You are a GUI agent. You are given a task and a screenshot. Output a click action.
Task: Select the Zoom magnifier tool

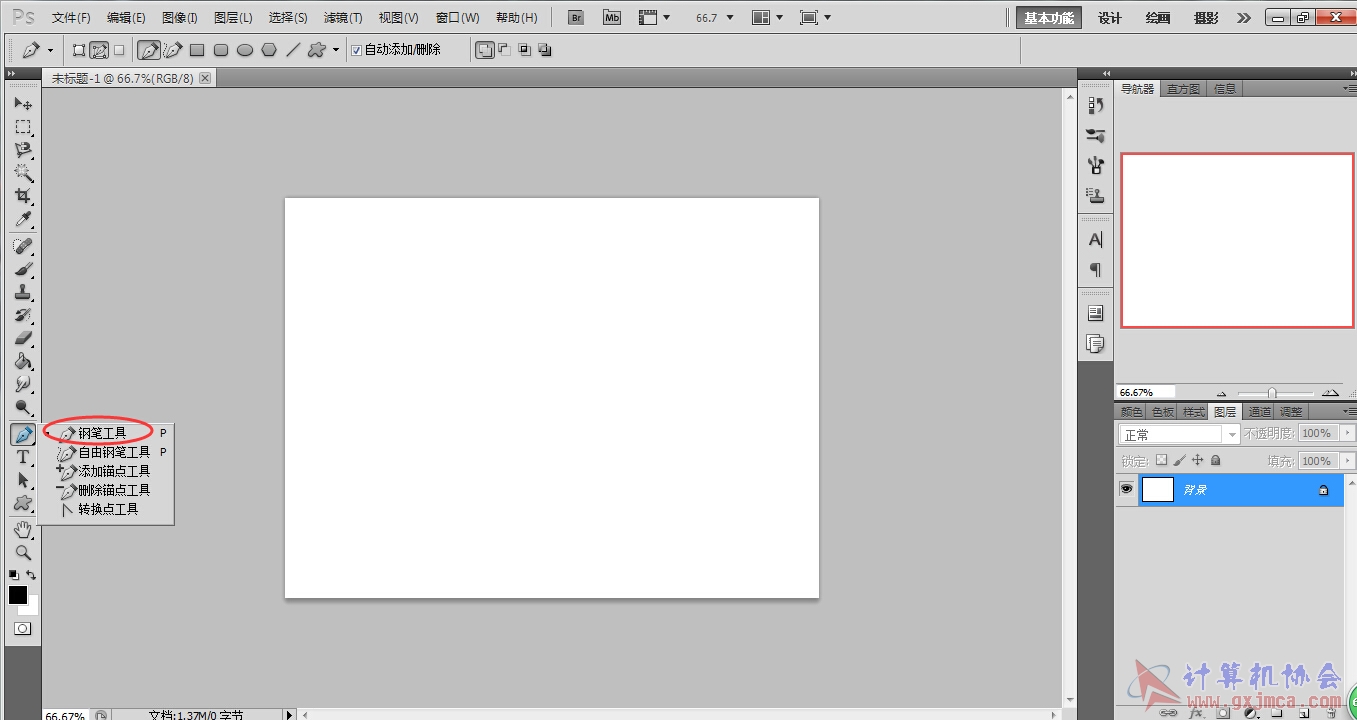[23, 552]
